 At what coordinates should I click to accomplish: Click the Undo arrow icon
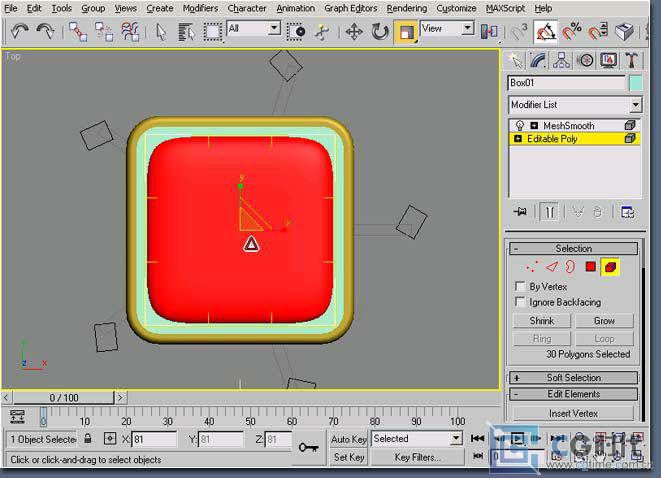pyautogui.click(x=19, y=32)
